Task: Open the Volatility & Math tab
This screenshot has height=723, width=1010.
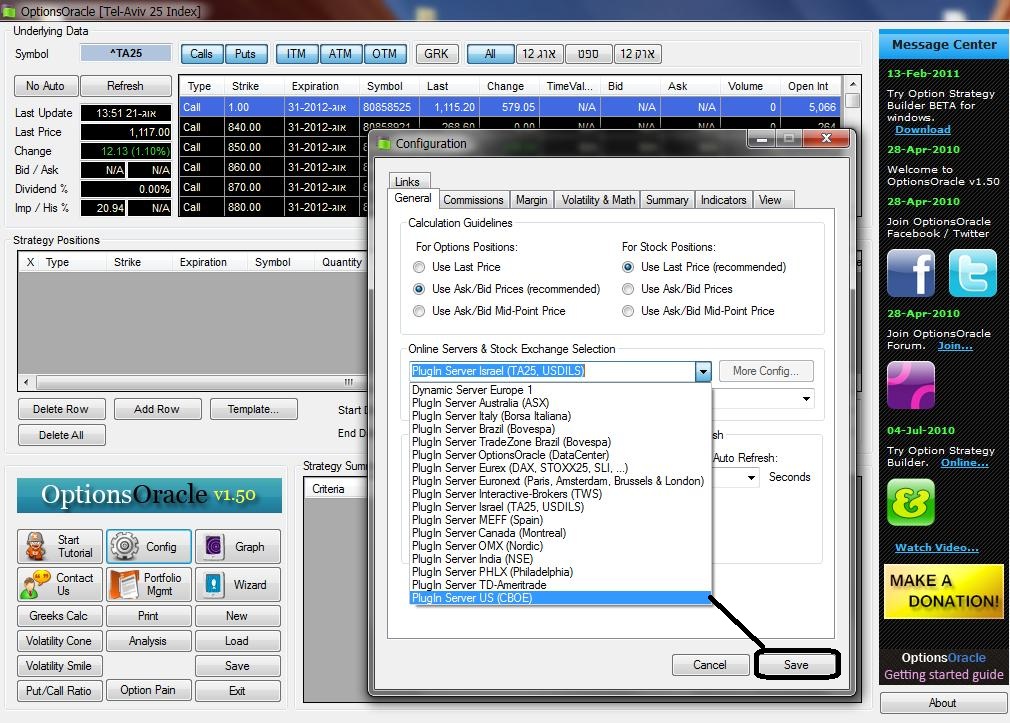Action: click(598, 200)
